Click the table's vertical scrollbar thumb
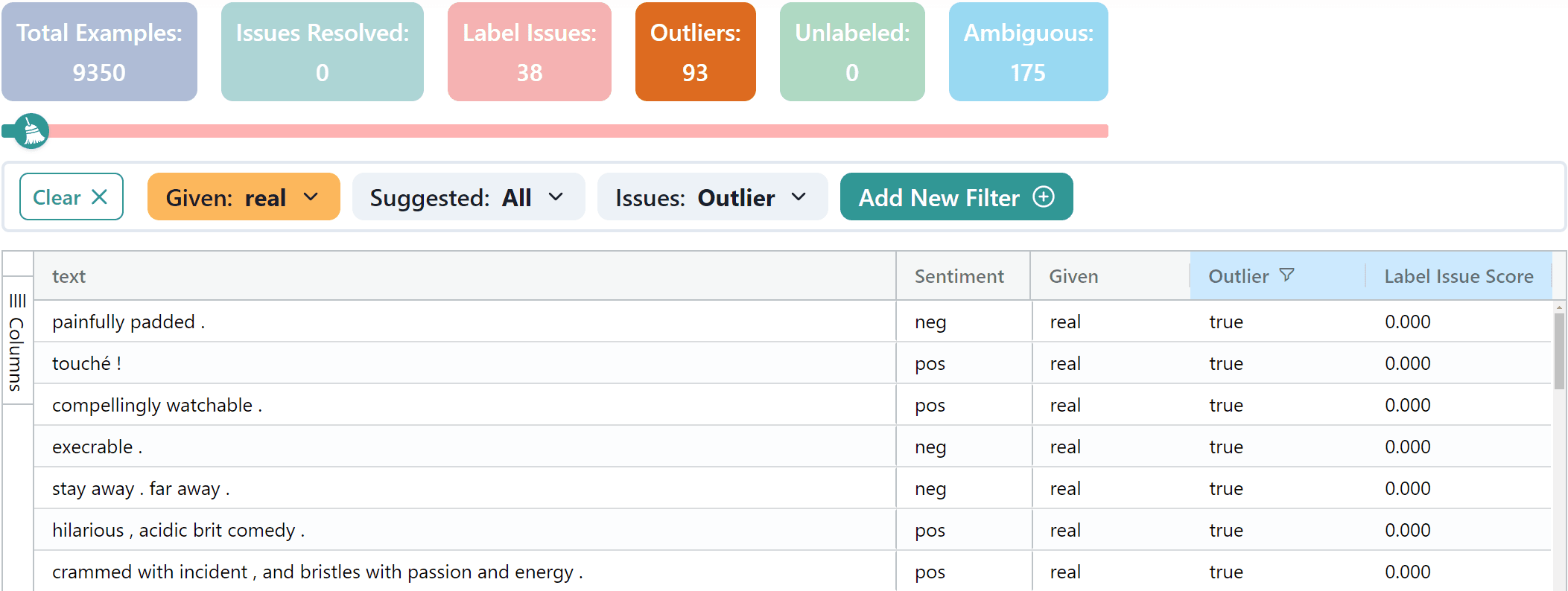The image size is (1568, 591). tap(1559, 351)
